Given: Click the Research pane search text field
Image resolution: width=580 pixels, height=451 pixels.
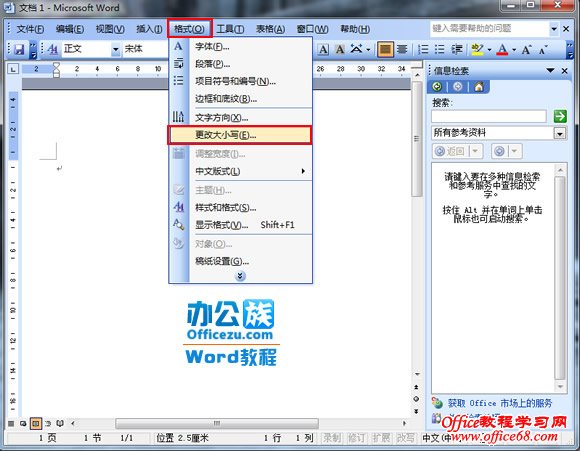Looking at the screenshot, I should pos(489,116).
